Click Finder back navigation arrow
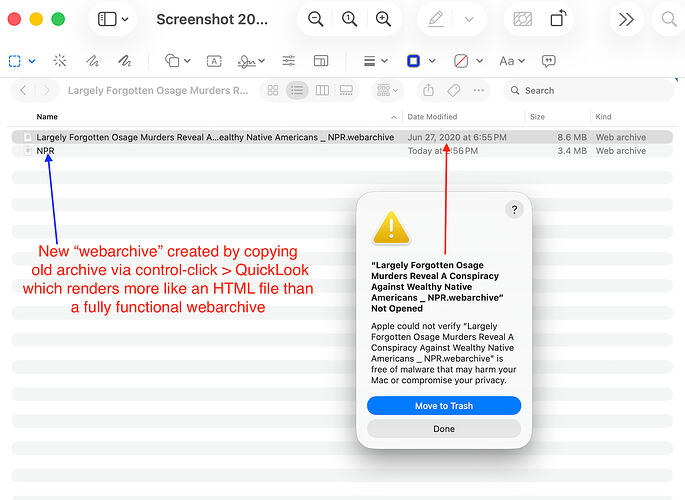685x500 pixels. 23,90
